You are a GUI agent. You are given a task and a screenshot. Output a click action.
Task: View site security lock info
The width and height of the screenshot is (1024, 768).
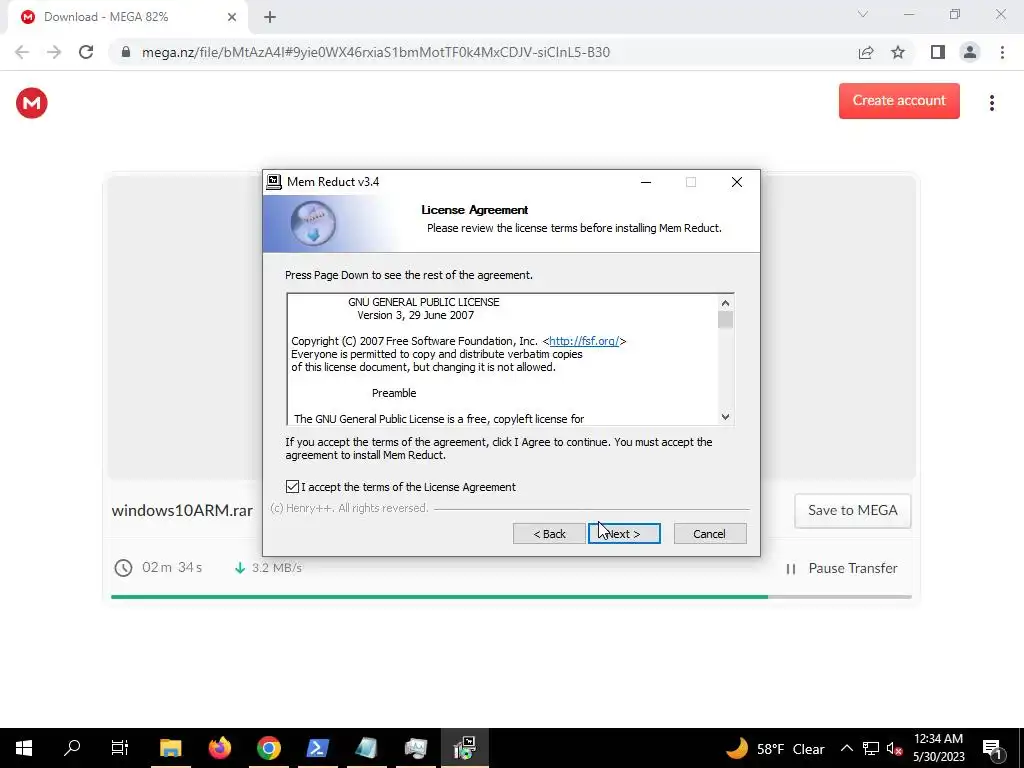coord(126,52)
